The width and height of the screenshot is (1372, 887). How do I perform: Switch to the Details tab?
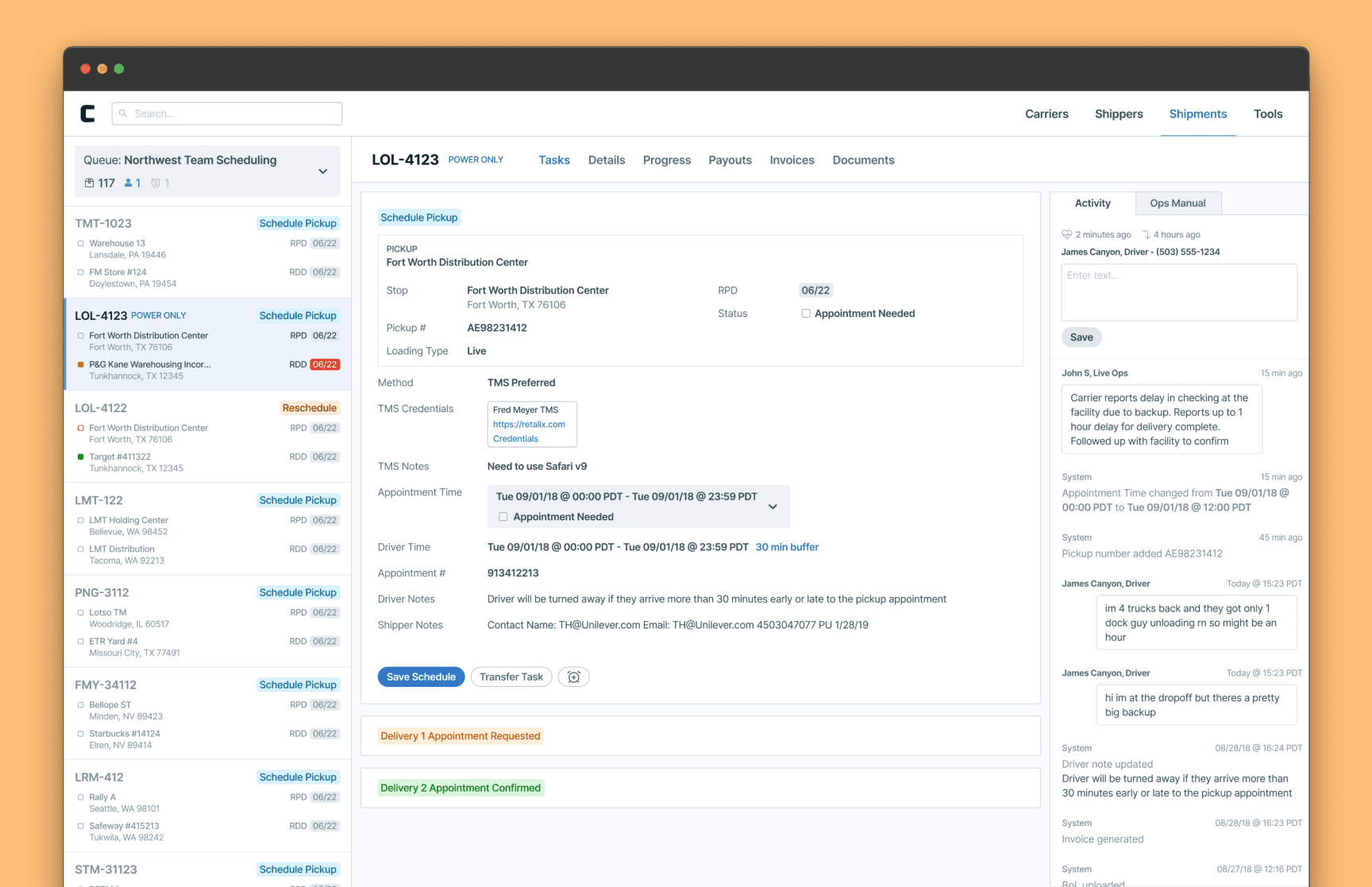click(x=607, y=160)
